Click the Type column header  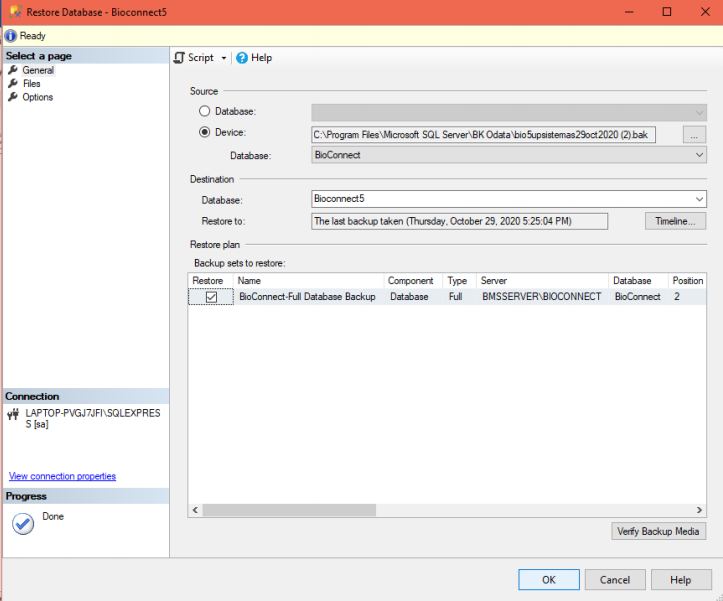click(459, 280)
